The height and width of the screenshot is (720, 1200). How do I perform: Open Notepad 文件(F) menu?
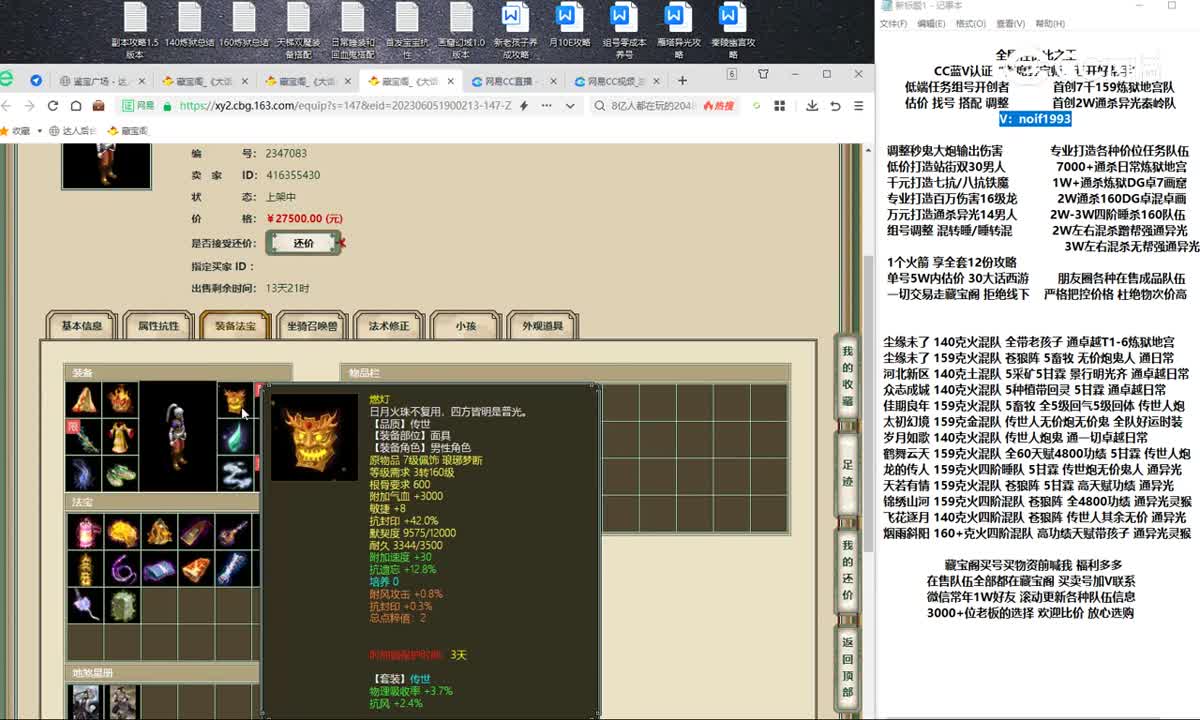[896, 23]
